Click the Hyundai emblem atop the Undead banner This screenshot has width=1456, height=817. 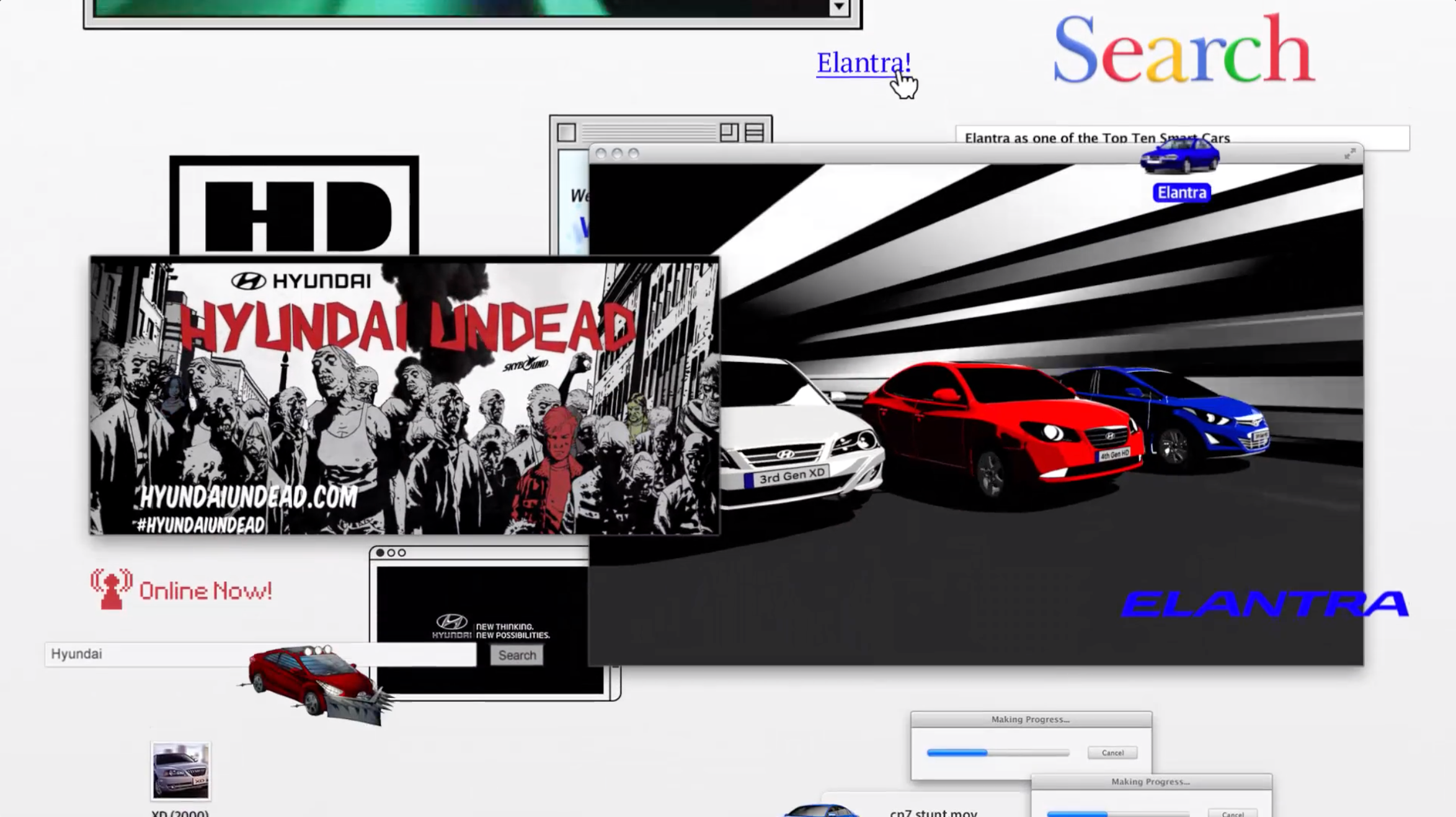pyautogui.click(x=249, y=281)
